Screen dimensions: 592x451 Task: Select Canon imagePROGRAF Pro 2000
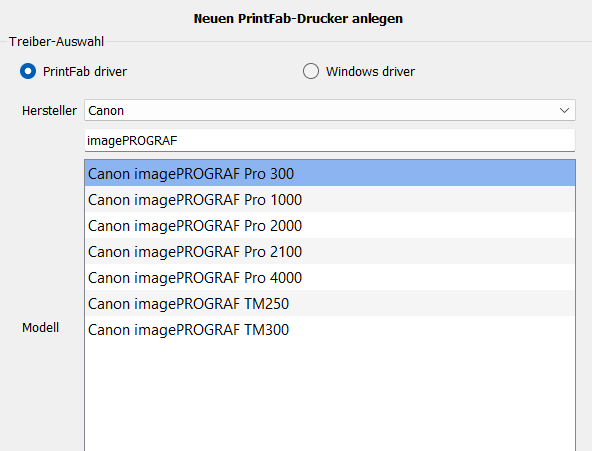[330, 225]
